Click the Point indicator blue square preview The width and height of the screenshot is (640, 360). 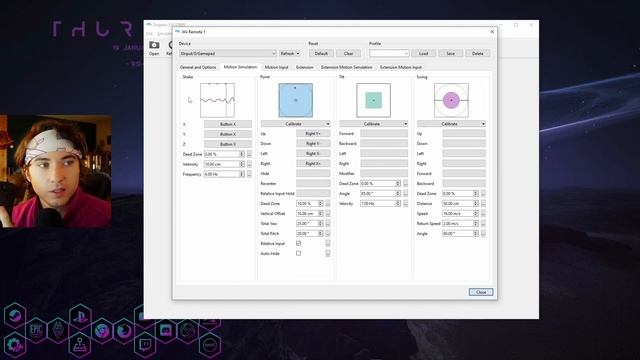296,100
